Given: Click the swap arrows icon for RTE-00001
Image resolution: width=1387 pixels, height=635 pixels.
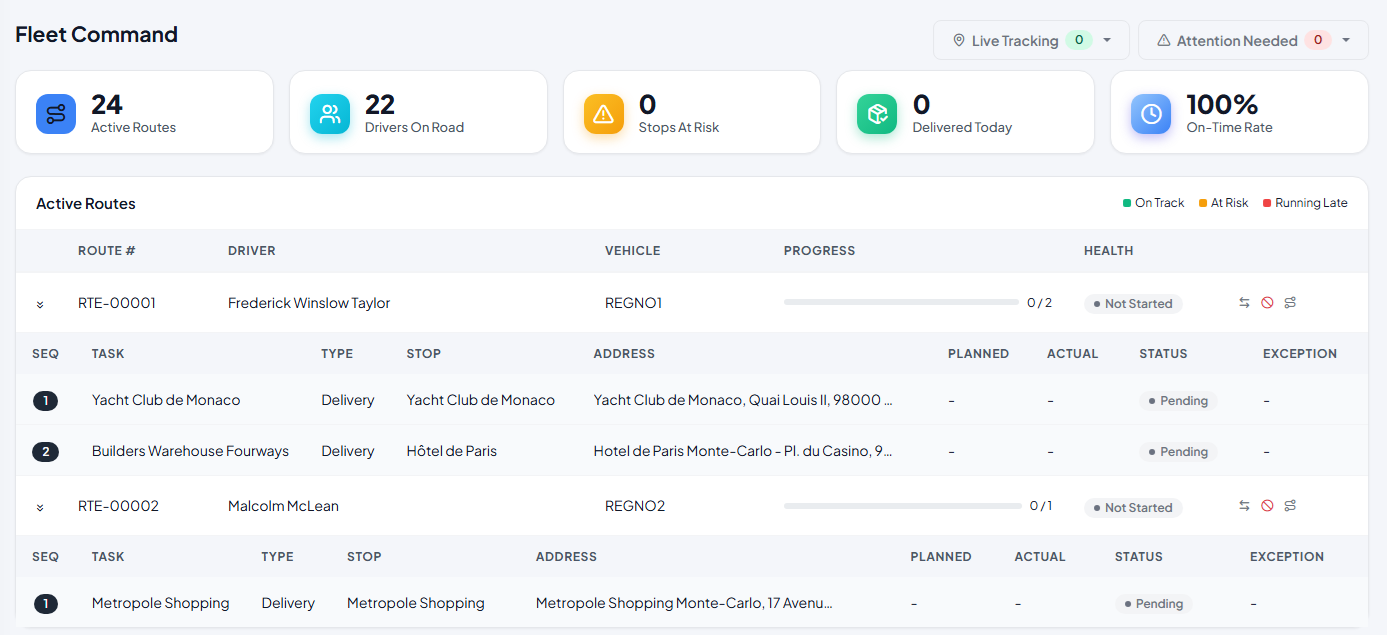Looking at the screenshot, I should [x=1244, y=303].
